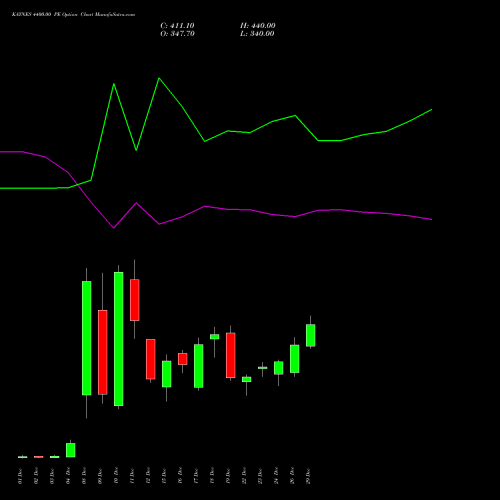Click the KAYNES PE Option chart title

tap(73, 15)
